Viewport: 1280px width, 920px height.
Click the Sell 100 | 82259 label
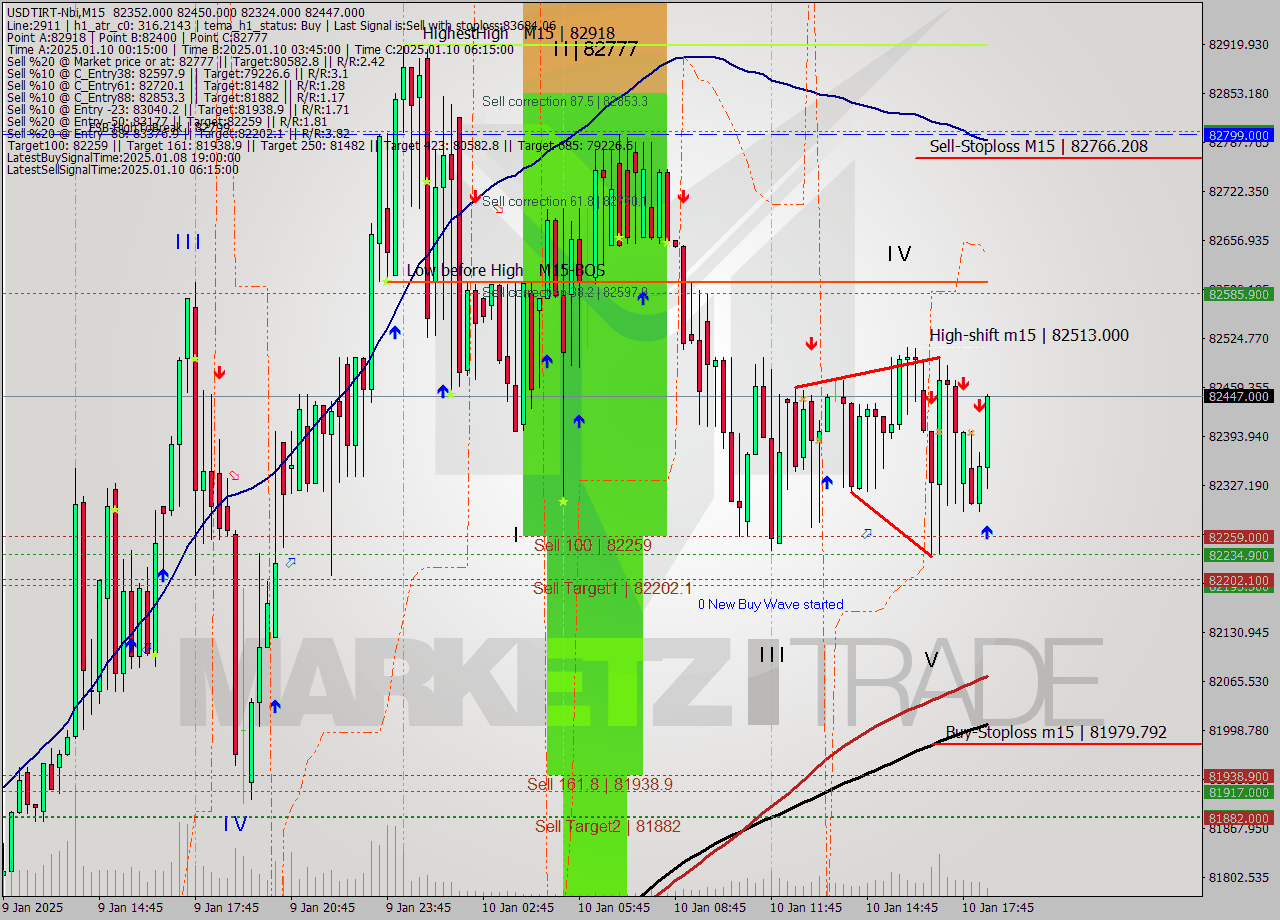click(x=592, y=545)
